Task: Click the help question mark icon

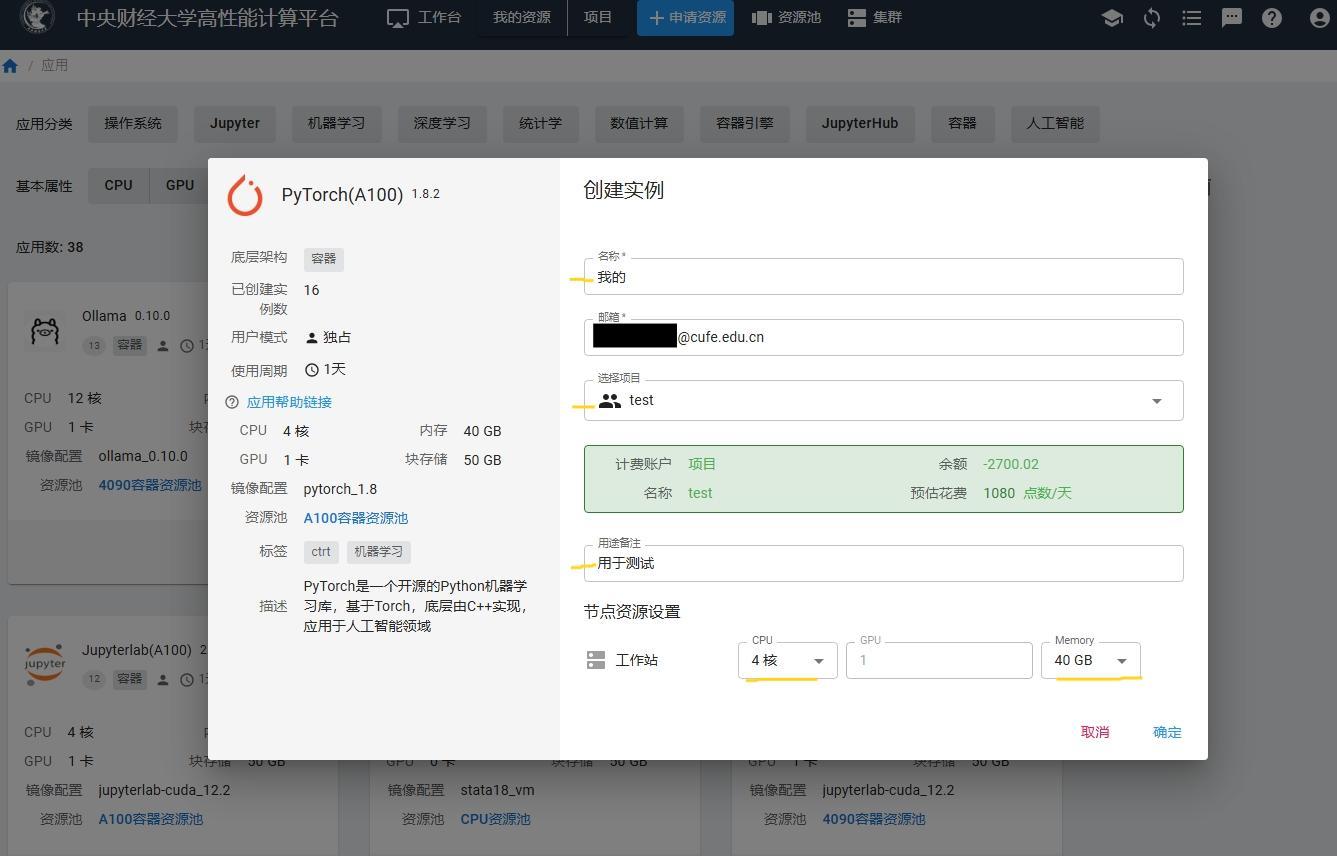Action: [1271, 18]
